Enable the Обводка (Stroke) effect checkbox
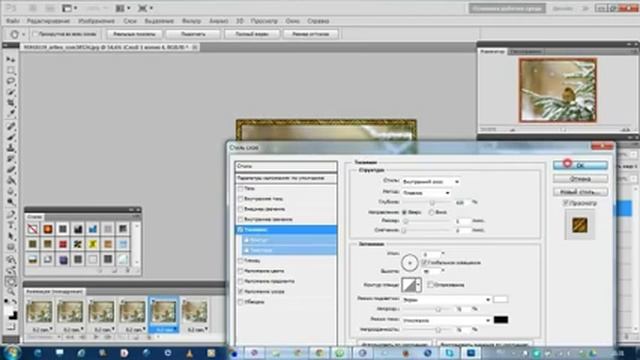This screenshot has height=360, width=640. tap(240, 302)
